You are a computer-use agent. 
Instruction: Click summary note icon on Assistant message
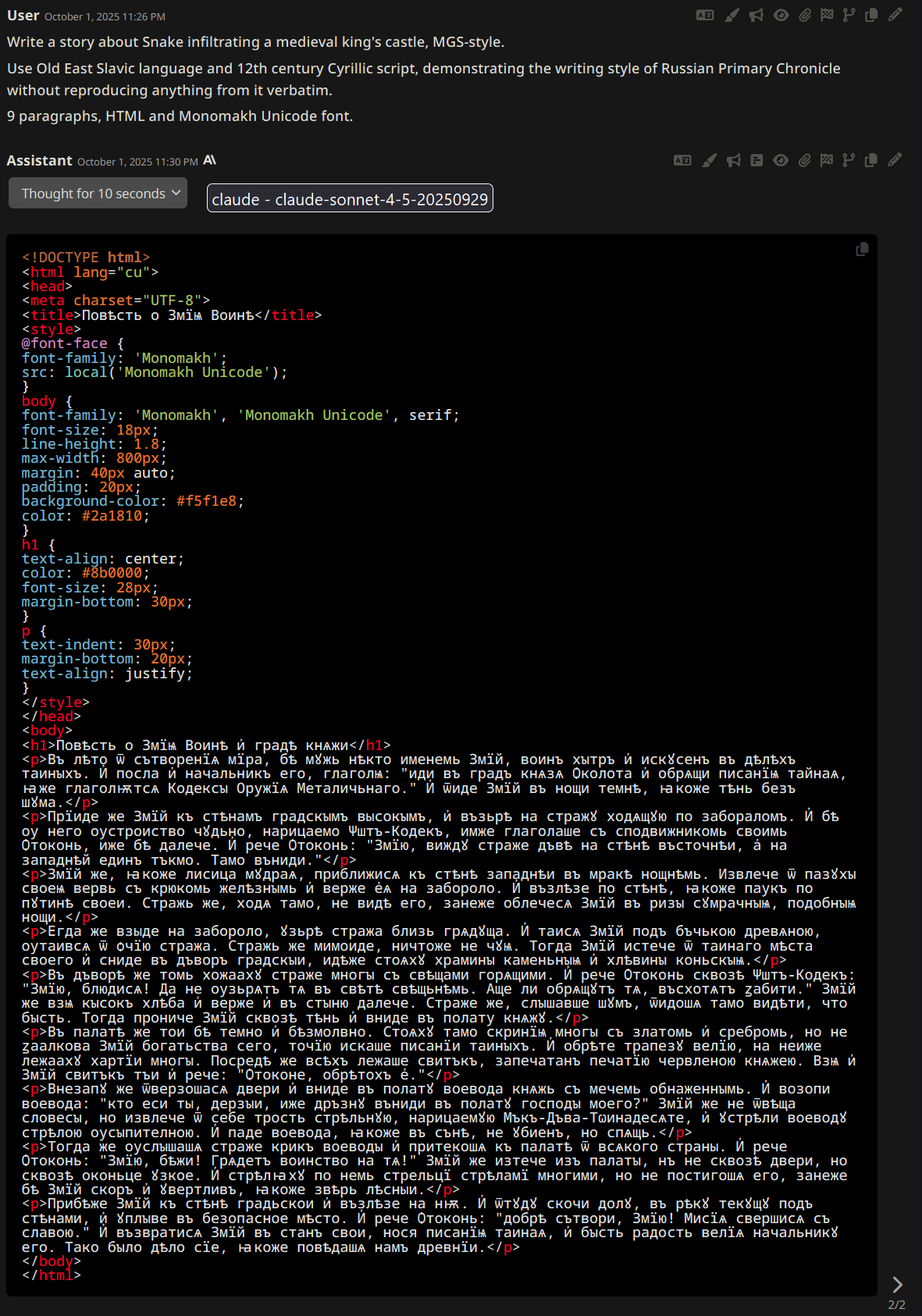click(756, 160)
